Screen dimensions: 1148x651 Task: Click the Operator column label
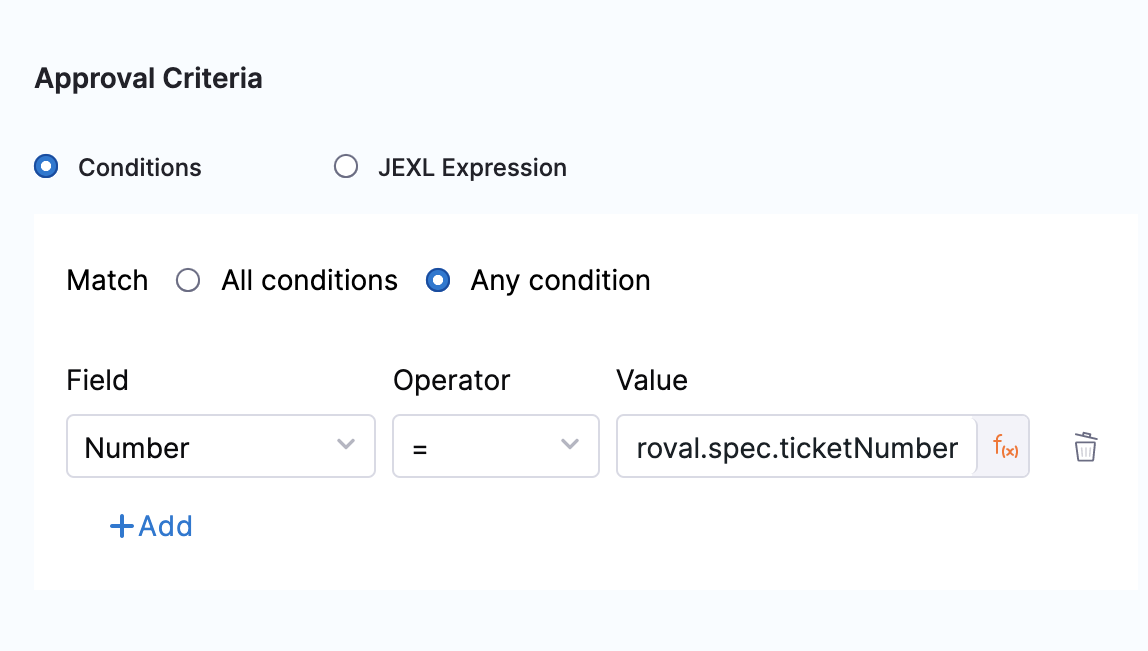coord(451,381)
